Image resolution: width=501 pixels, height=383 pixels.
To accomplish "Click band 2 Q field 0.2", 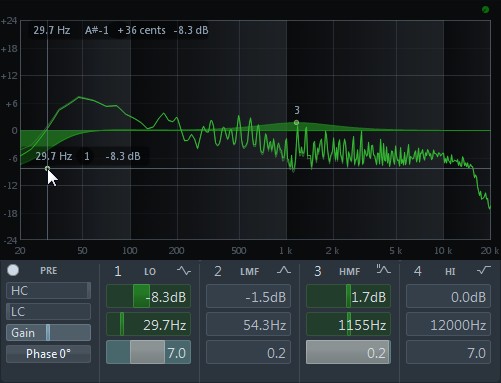I will pyautogui.click(x=248, y=352).
